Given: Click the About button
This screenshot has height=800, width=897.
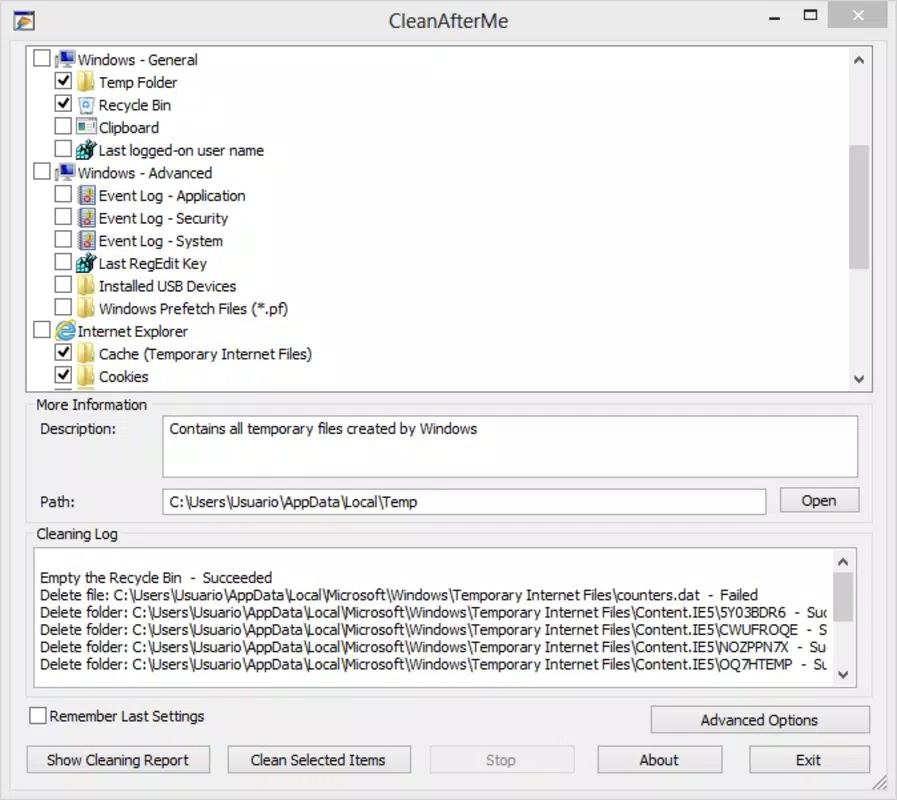Looking at the screenshot, I should pyautogui.click(x=660, y=759).
